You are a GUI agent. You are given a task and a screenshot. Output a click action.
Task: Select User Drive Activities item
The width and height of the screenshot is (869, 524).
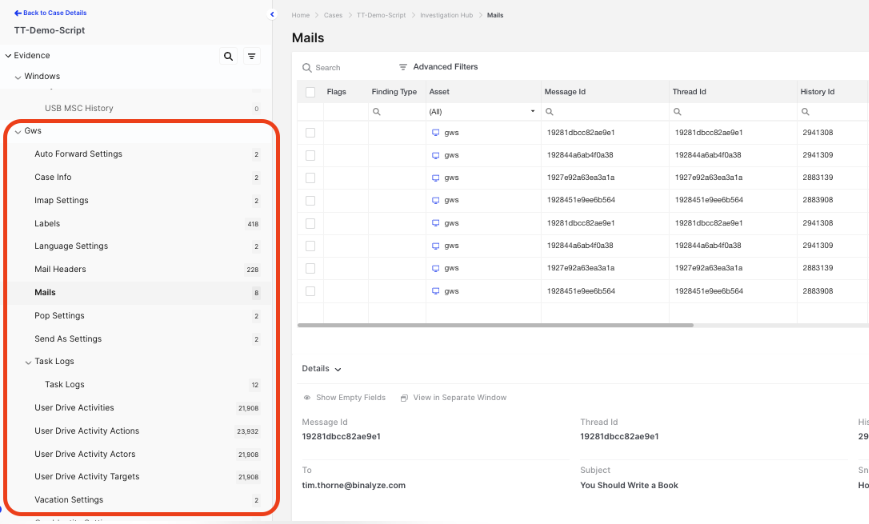[74, 408]
